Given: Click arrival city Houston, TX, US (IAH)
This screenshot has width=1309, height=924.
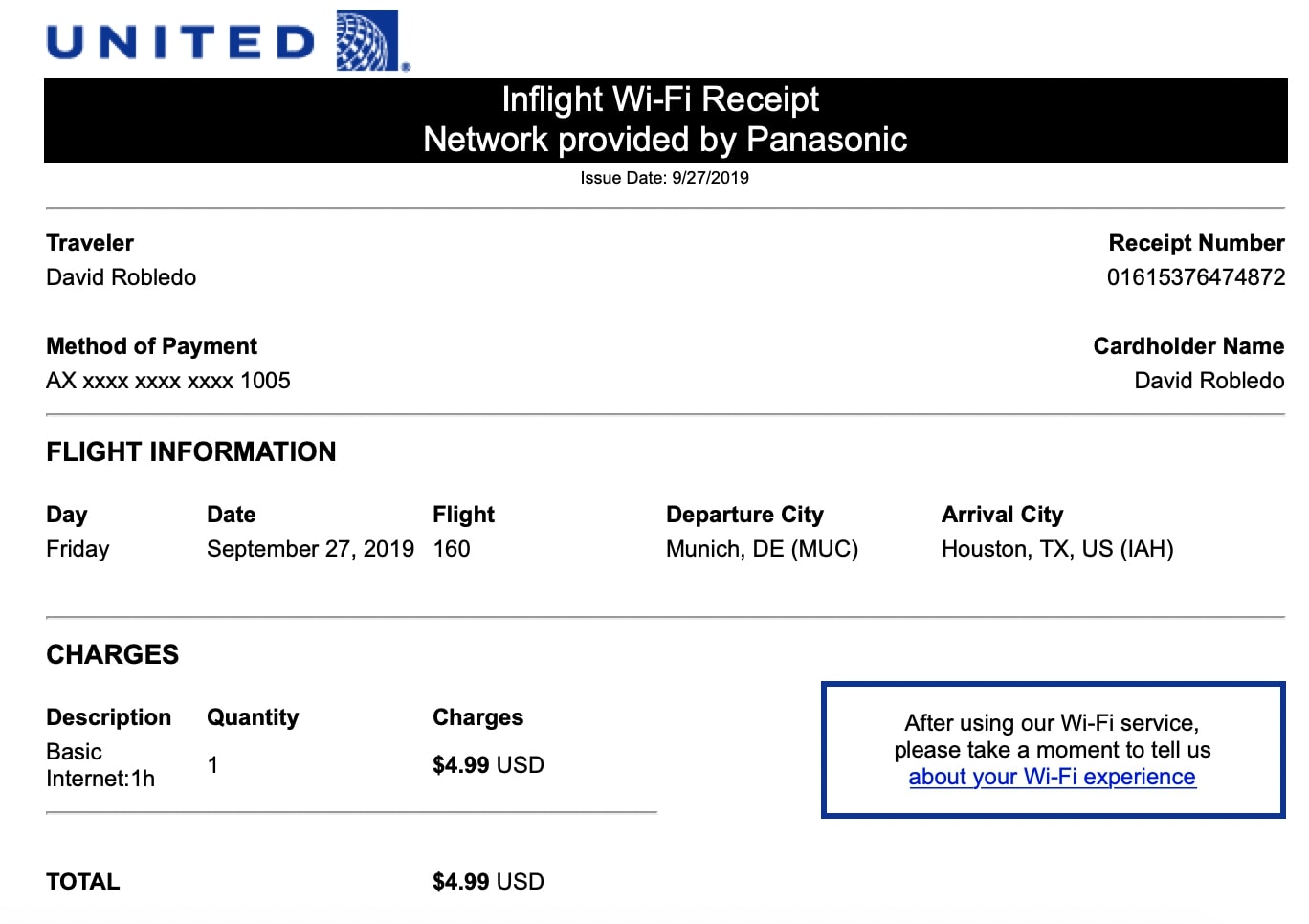Looking at the screenshot, I should tap(1057, 549).
